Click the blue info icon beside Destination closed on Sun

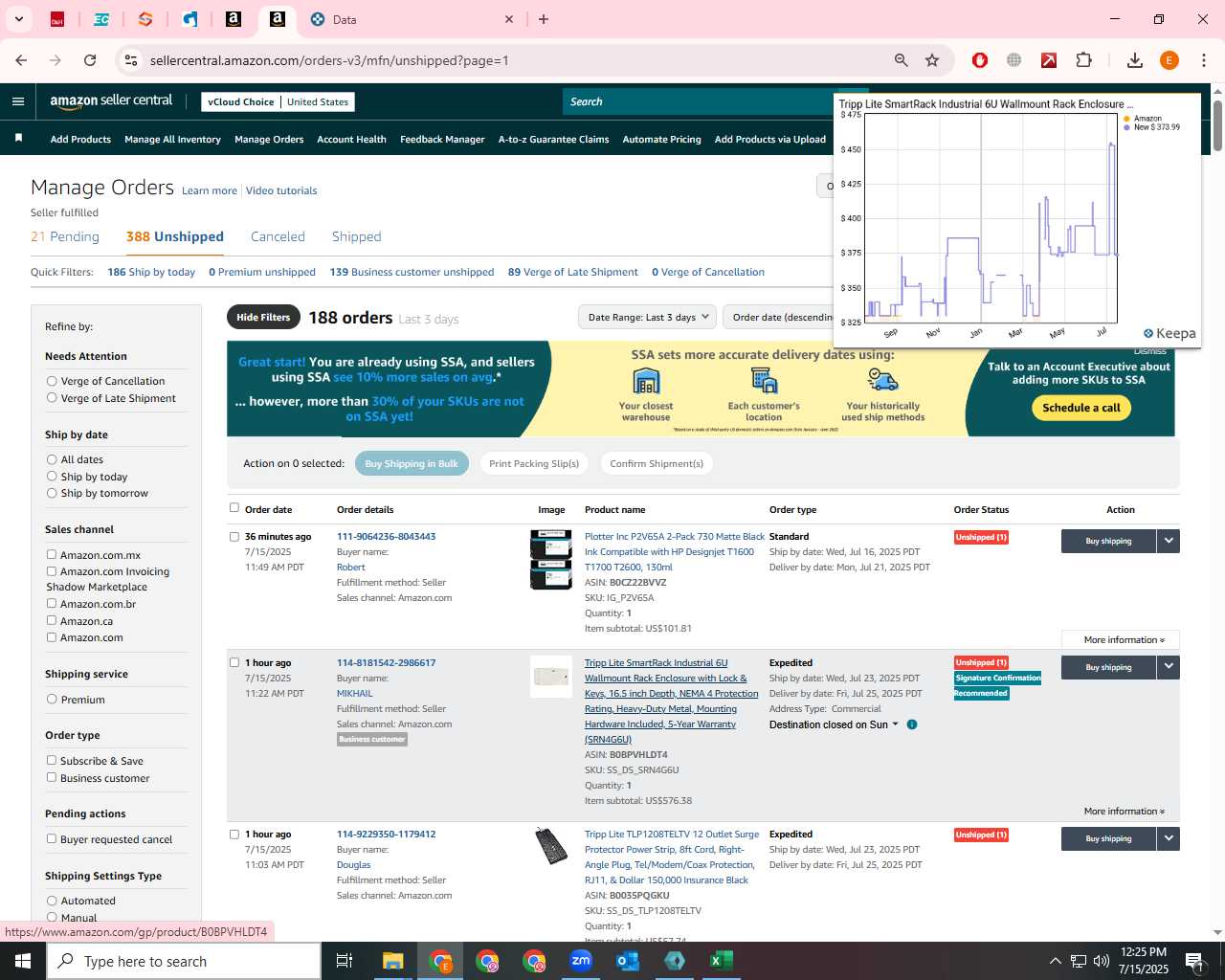pyautogui.click(x=912, y=724)
